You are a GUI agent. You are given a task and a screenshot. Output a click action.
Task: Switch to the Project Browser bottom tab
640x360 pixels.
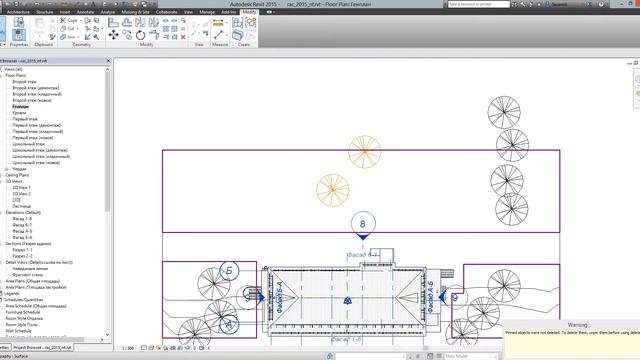coord(42,347)
